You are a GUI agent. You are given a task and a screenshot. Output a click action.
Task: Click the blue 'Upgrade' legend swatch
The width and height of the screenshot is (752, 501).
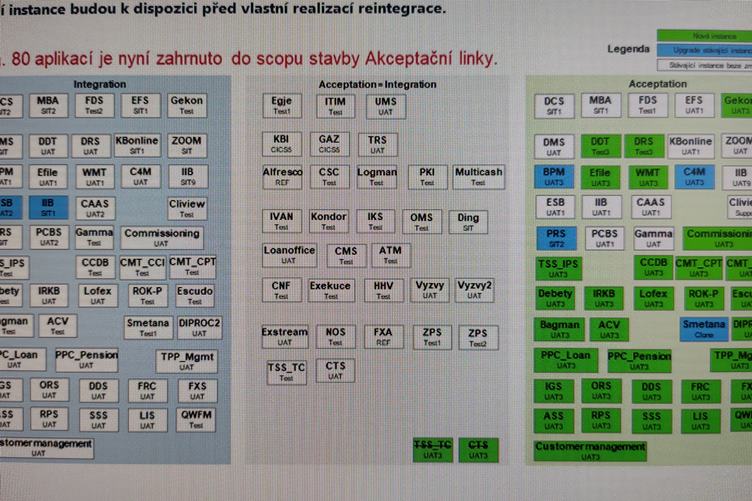[704, 50]
